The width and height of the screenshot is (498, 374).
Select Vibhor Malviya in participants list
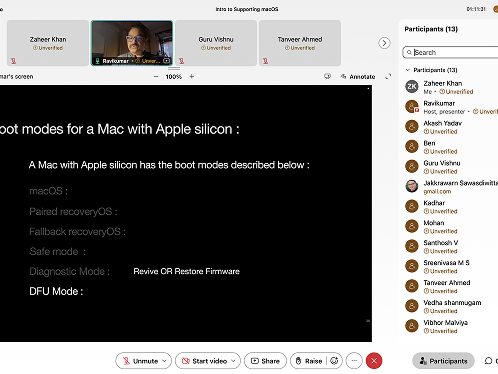451,326
